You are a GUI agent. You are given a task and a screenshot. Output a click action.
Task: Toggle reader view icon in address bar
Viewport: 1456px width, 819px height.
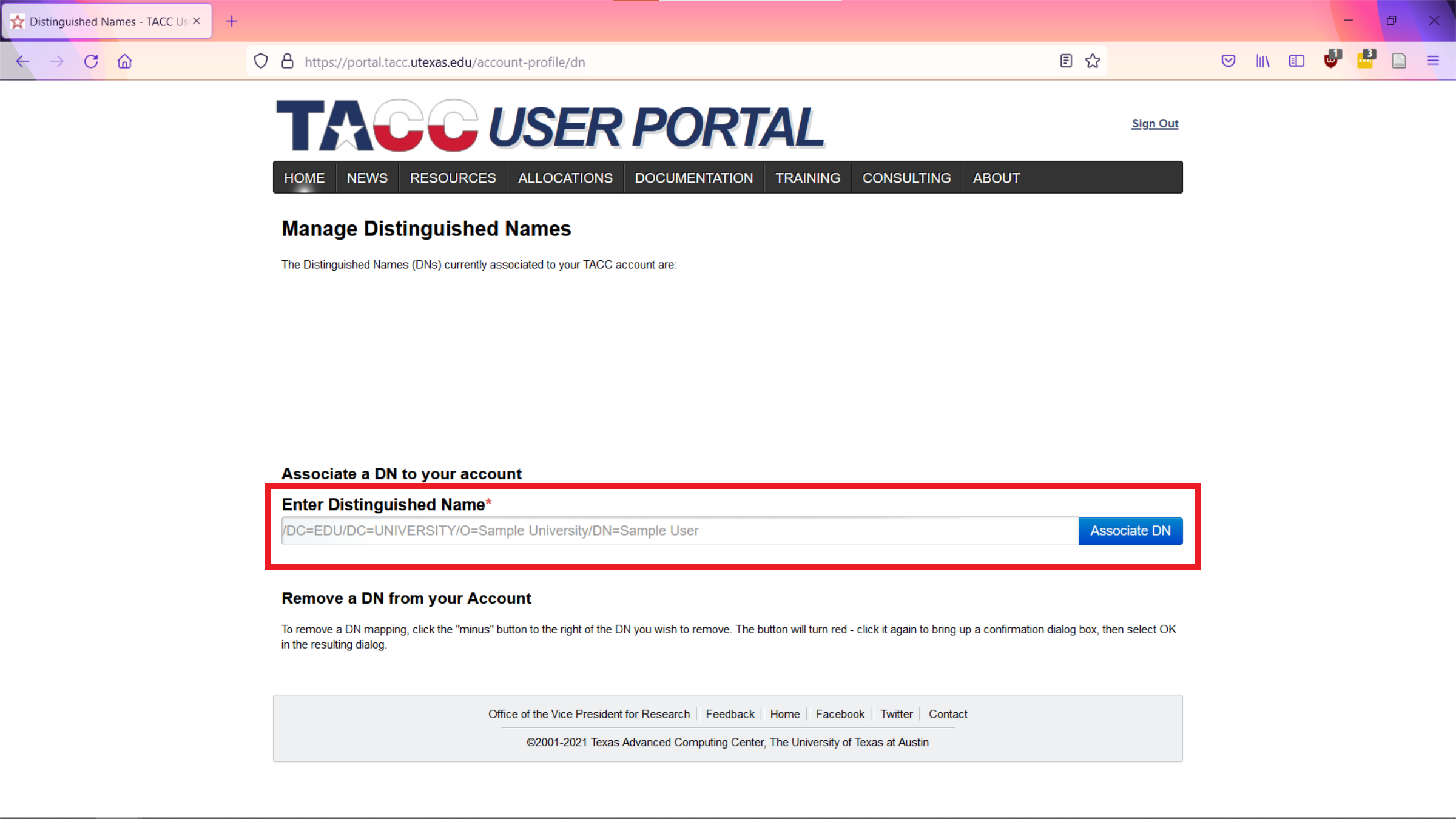(1066, 61)
